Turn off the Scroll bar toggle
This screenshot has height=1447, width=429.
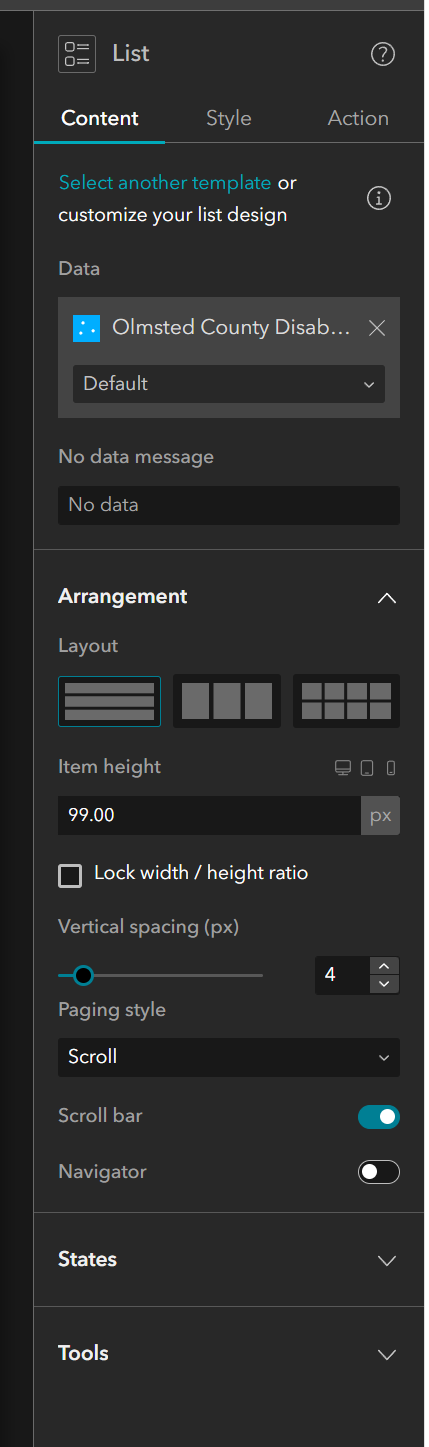379,1116
